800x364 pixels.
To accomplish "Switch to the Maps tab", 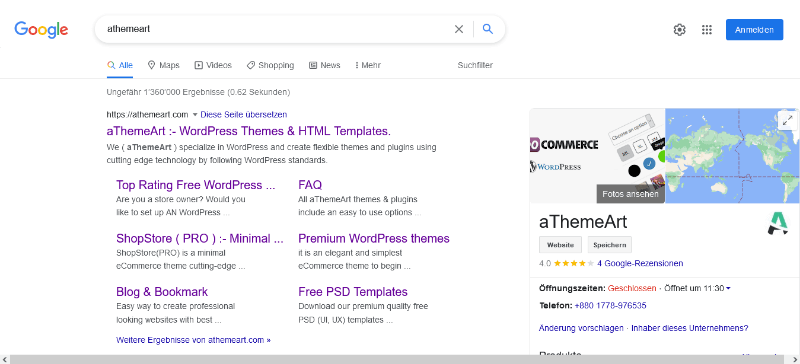I will pos(163,65).
